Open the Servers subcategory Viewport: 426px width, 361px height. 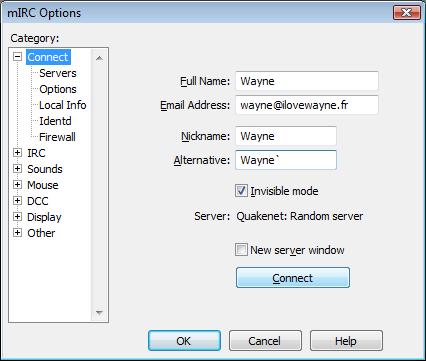[58, 73]
